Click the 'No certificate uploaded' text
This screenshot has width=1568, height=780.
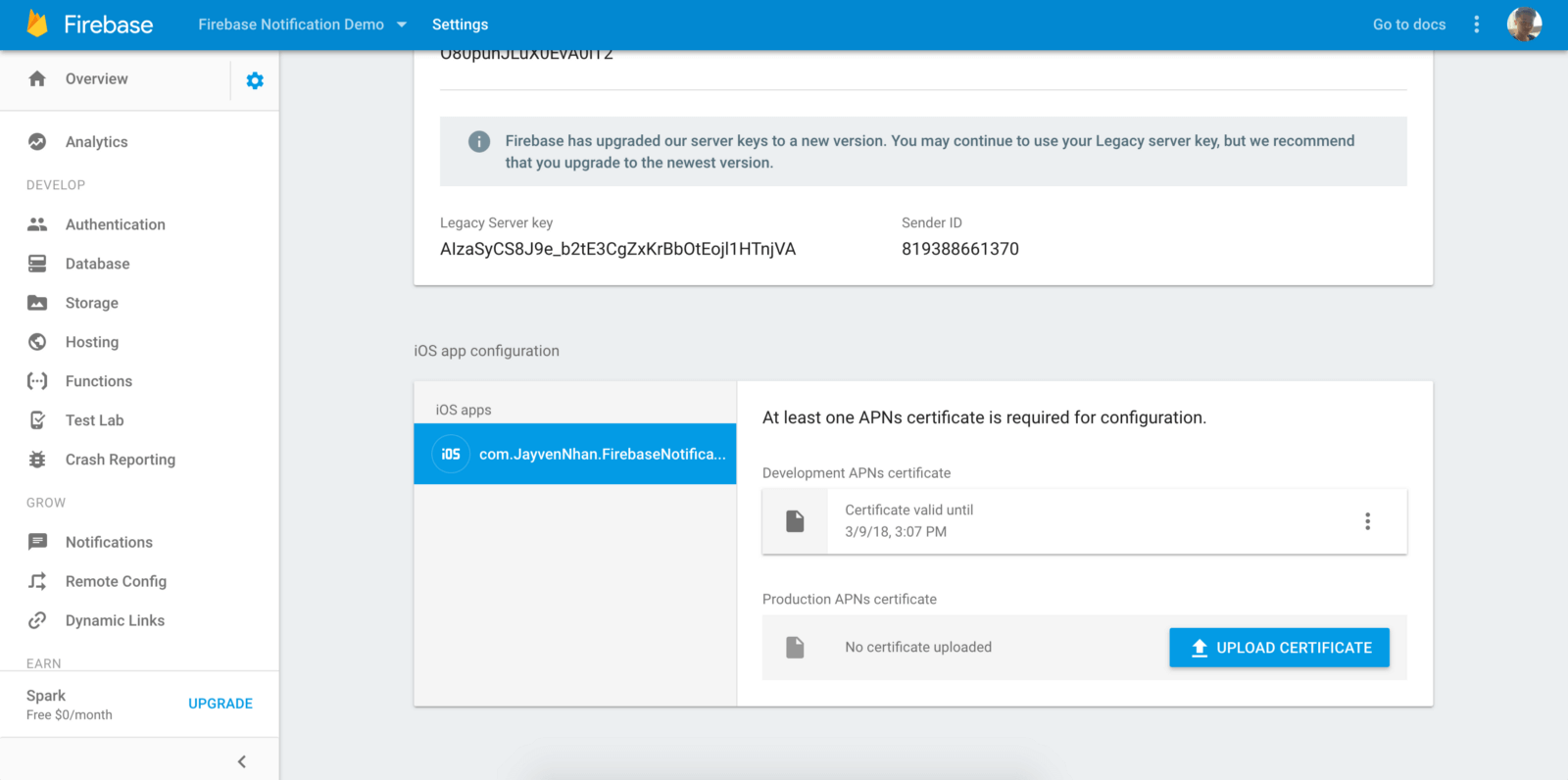click(918, 647)
